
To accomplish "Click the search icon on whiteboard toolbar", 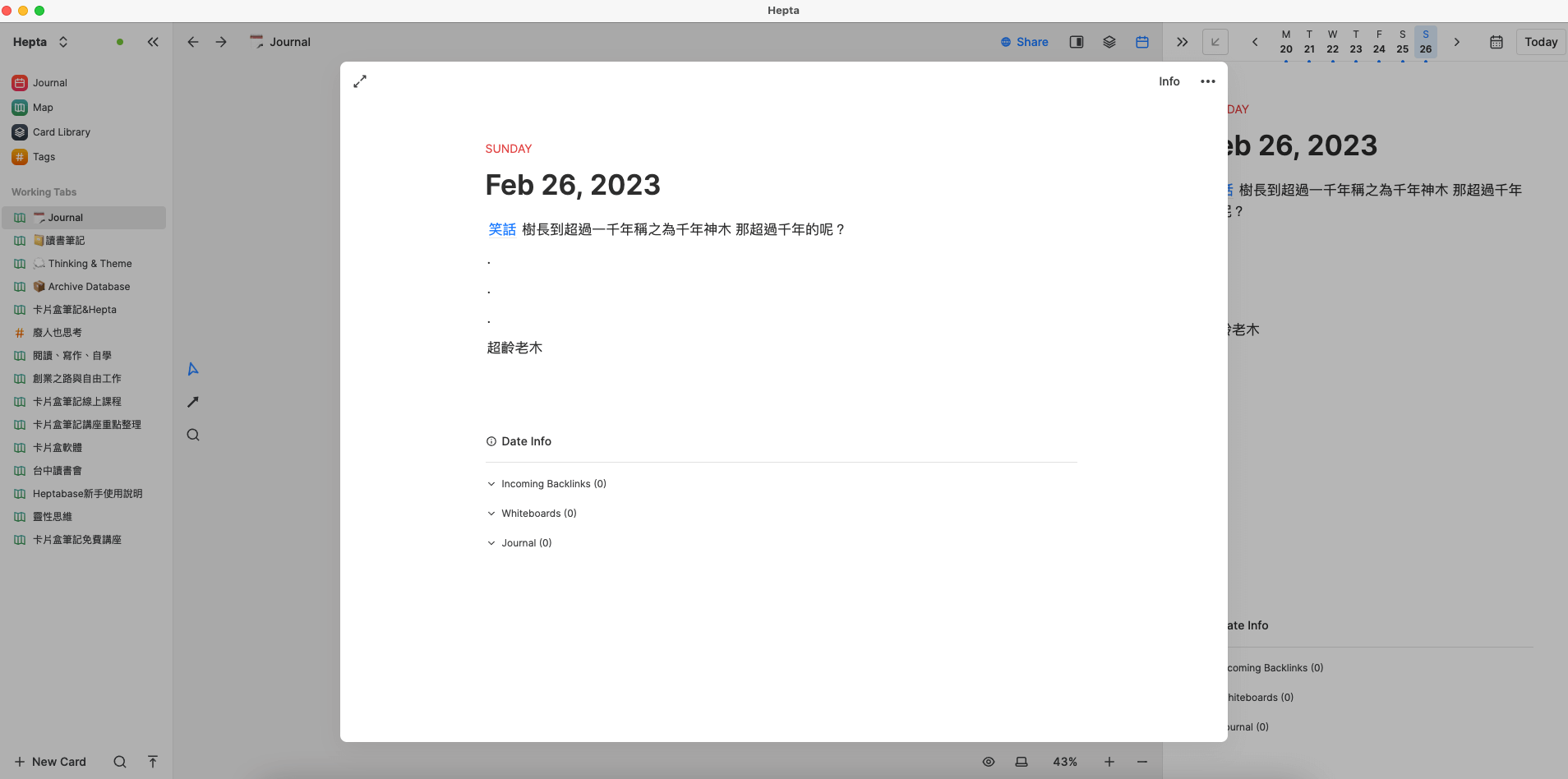I will coord(193,435).
